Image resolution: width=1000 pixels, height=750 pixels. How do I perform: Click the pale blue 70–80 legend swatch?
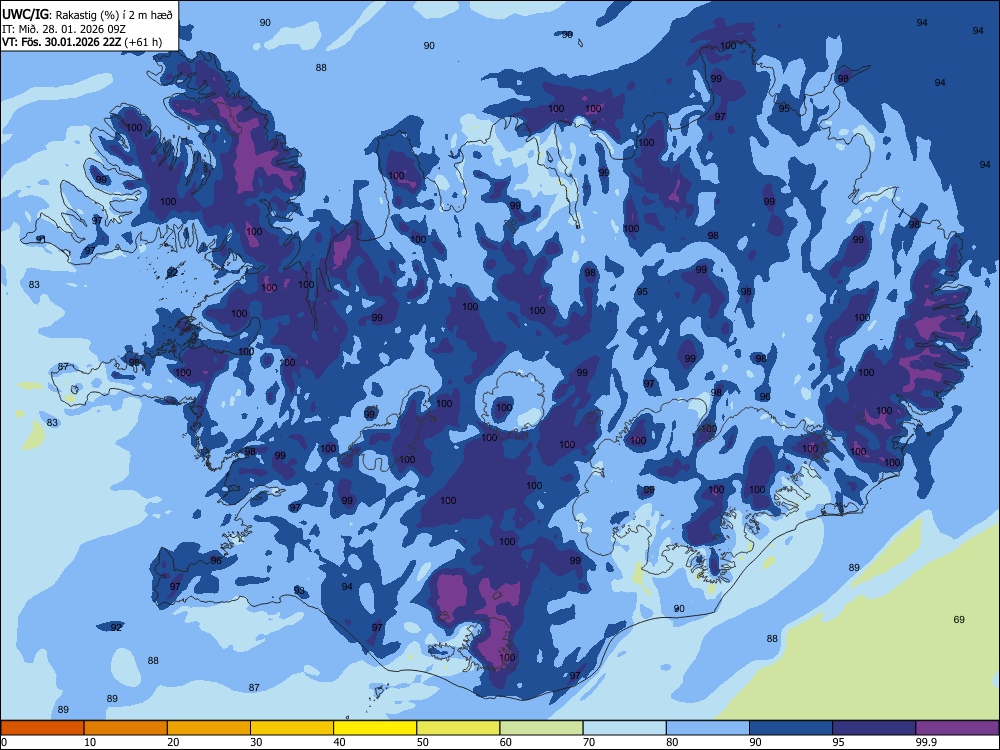[624, 728]
